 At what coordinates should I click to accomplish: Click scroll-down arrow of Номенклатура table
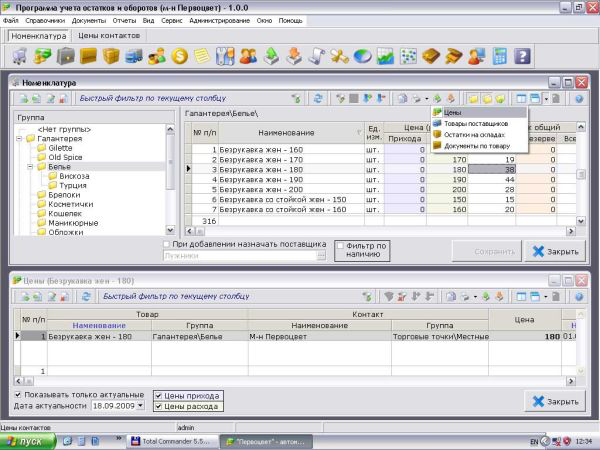581,221
